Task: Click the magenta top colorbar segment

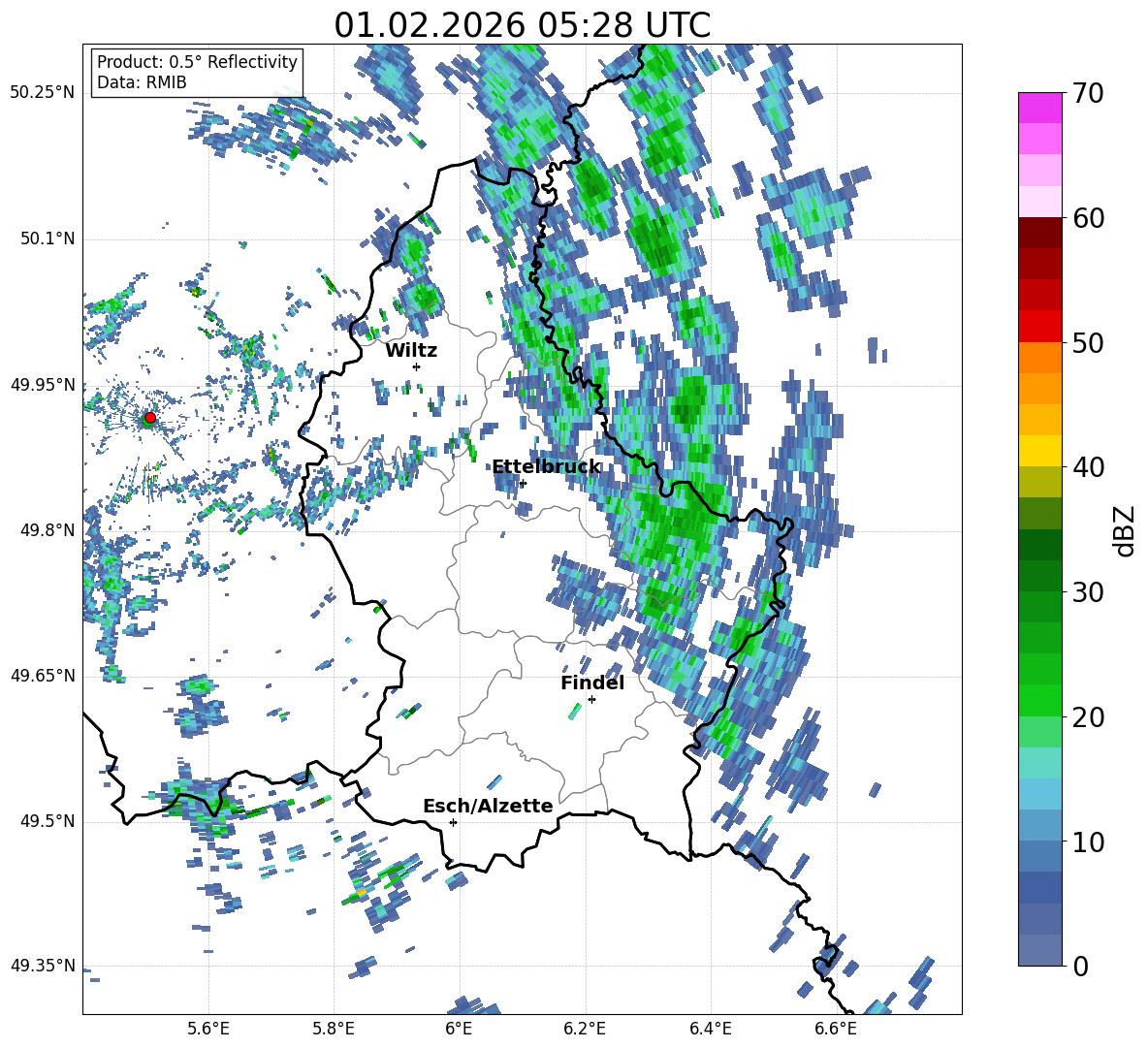Action: [x=1039, y=109]
